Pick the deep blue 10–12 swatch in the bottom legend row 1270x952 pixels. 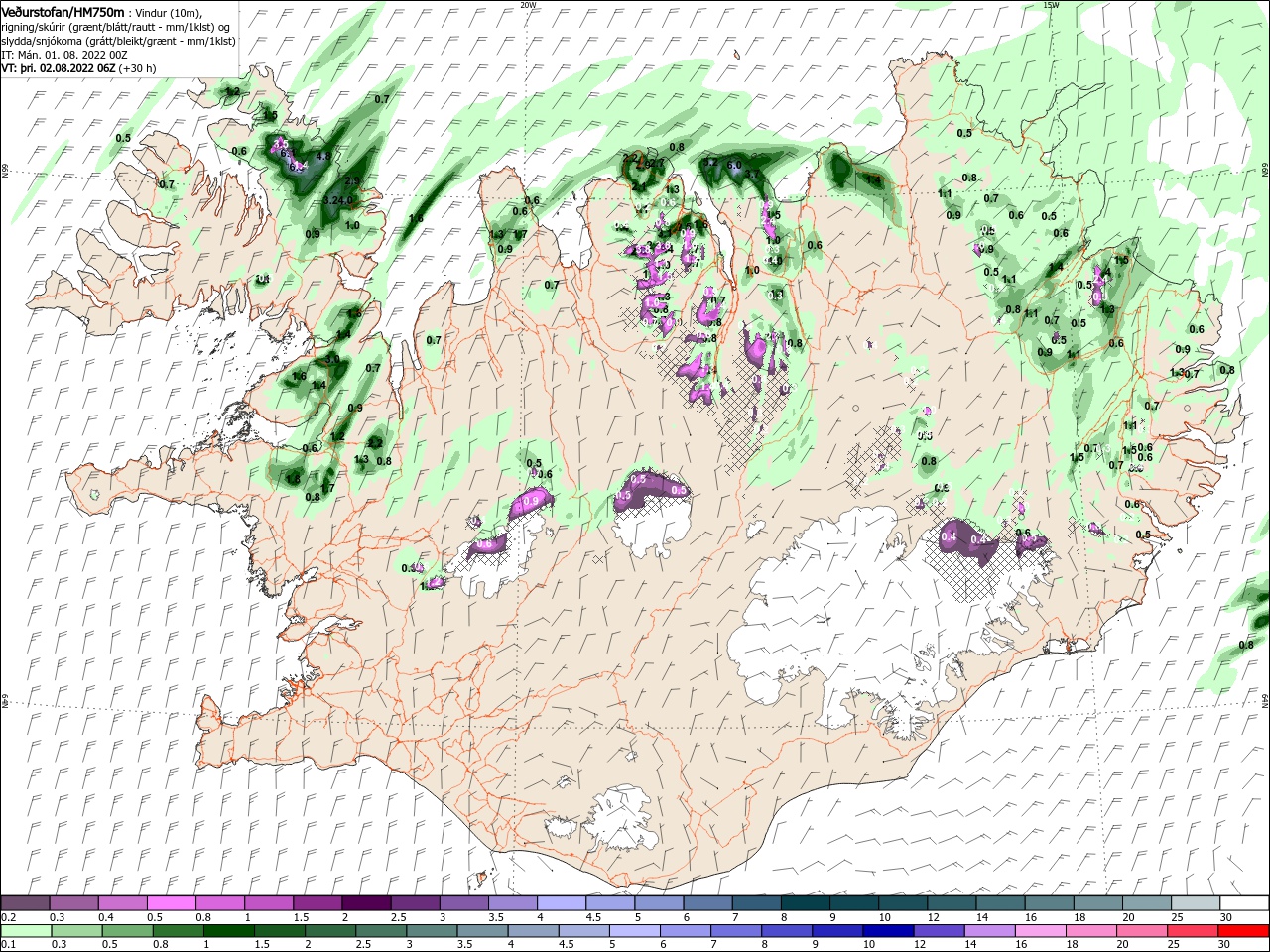point(886,931)
